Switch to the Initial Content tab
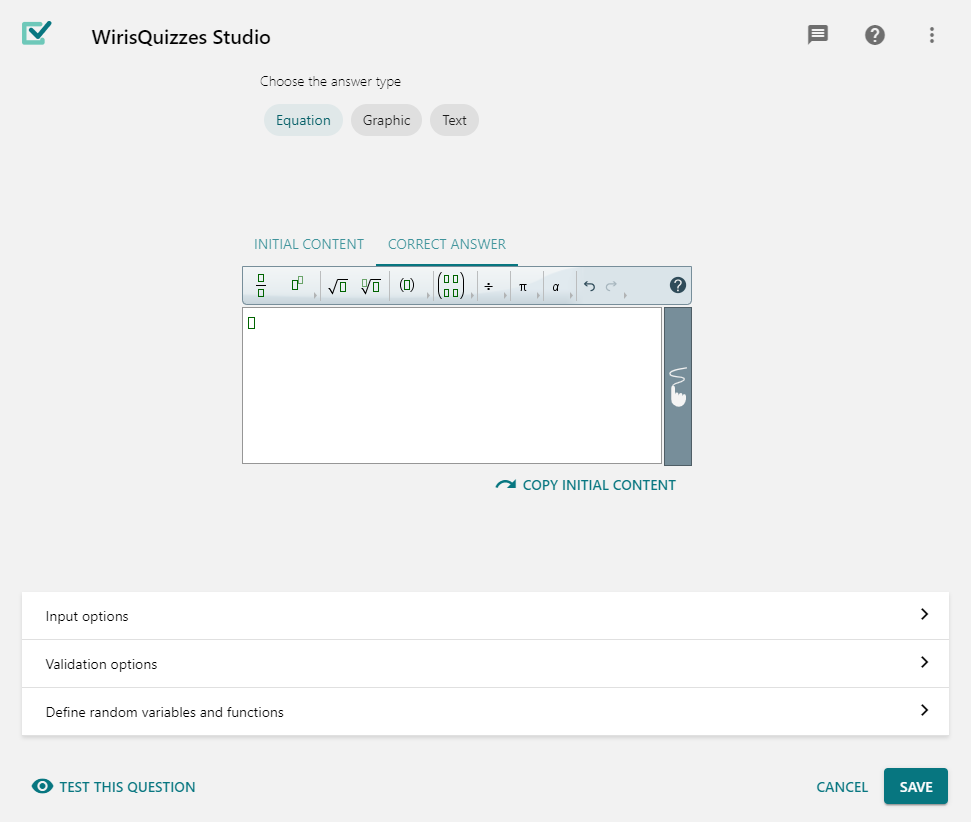Screen dimensions: 971x822 pos(309,244)
